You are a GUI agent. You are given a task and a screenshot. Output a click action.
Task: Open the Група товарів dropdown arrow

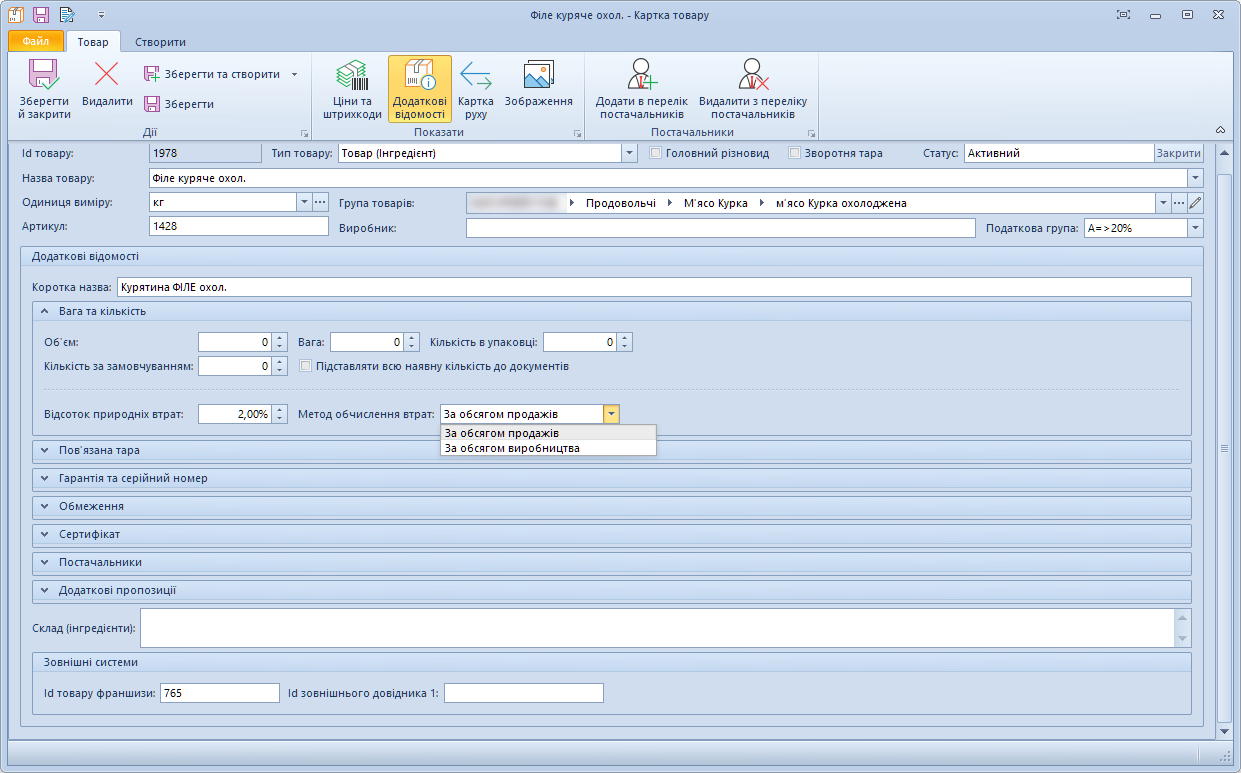click(x=1163, y=203)
